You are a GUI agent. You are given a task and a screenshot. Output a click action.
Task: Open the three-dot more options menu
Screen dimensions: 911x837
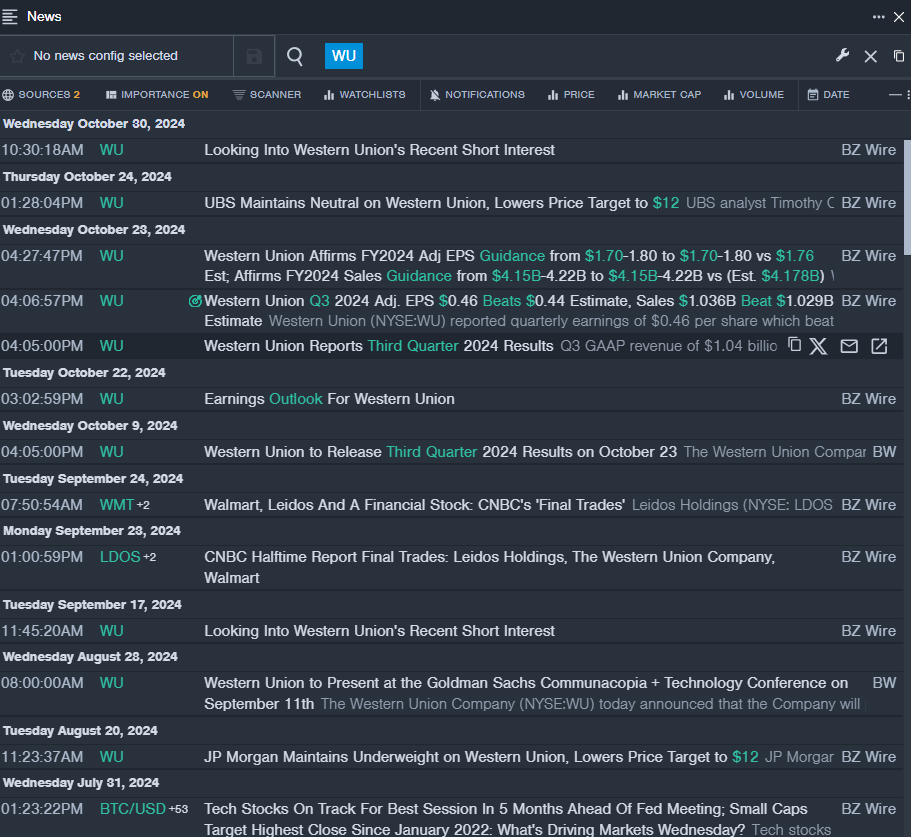878,17
